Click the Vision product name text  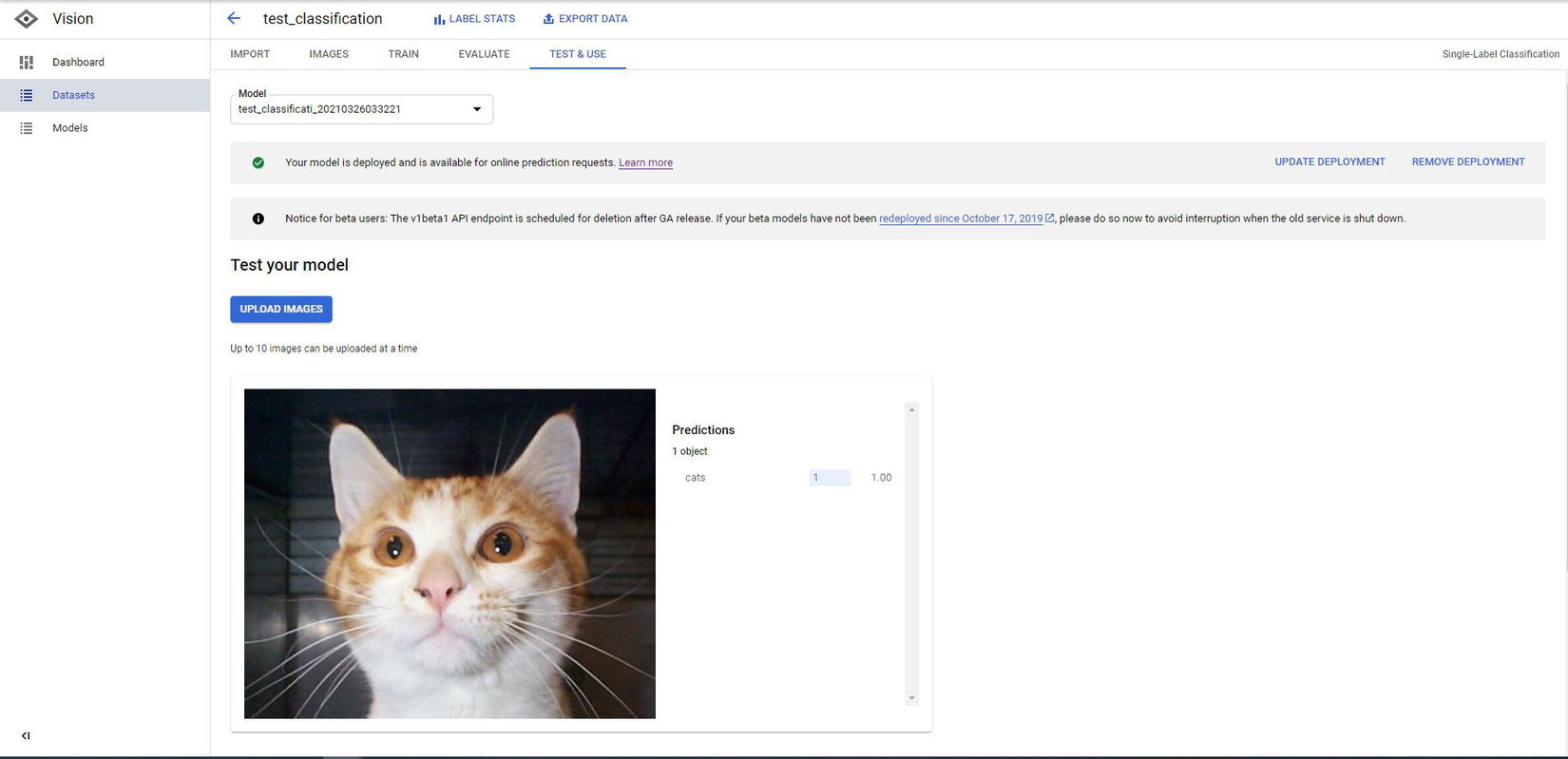click(73, 19)
